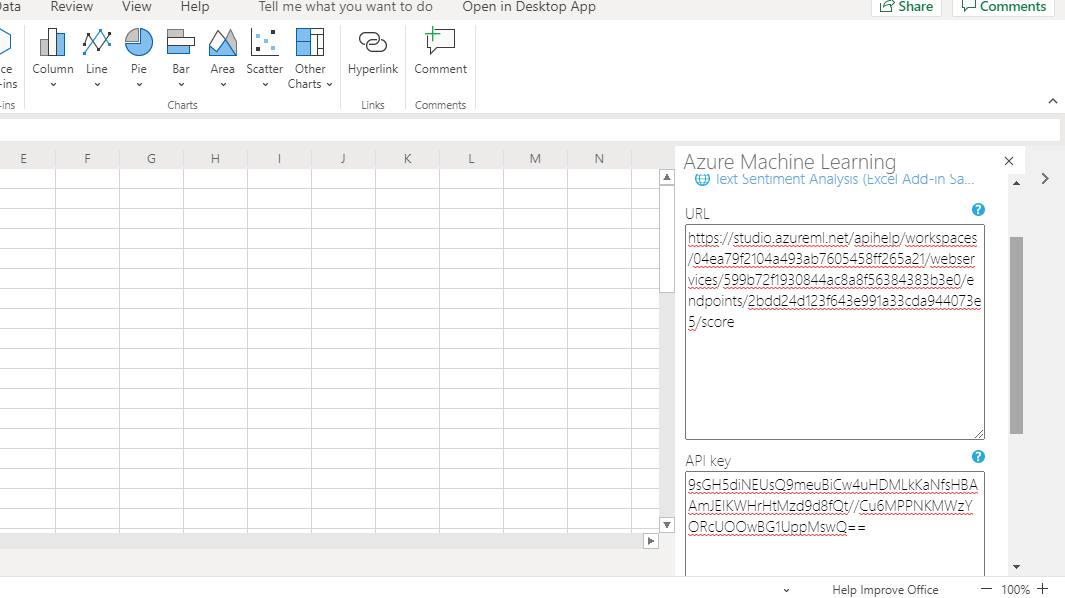Viewport: 1065px width, 598px height.
Task: Select column E header
Action: [x=24, y=158]
